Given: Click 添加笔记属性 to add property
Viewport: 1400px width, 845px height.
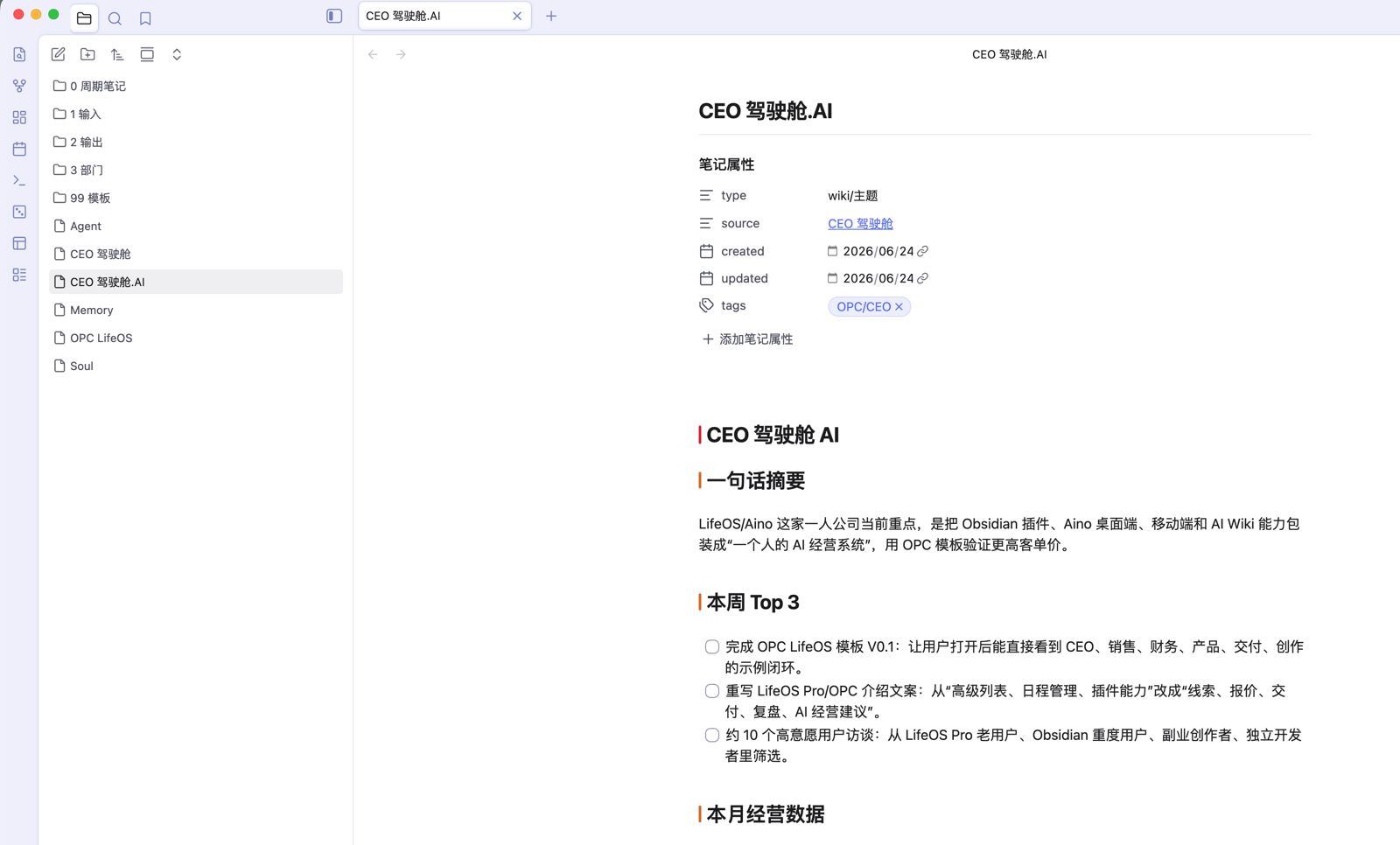Looking at the screenshot, I should tap(747, 339).
